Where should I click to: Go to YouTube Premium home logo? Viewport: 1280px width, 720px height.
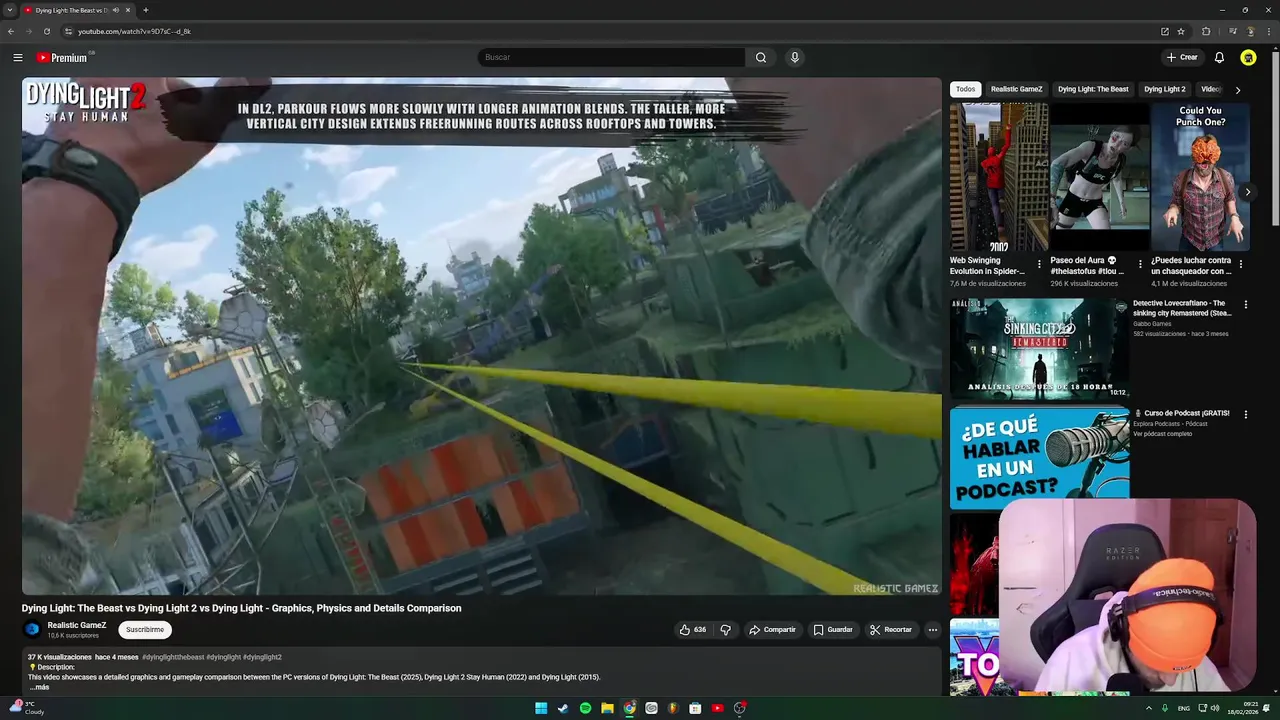(x=63, y=57)
